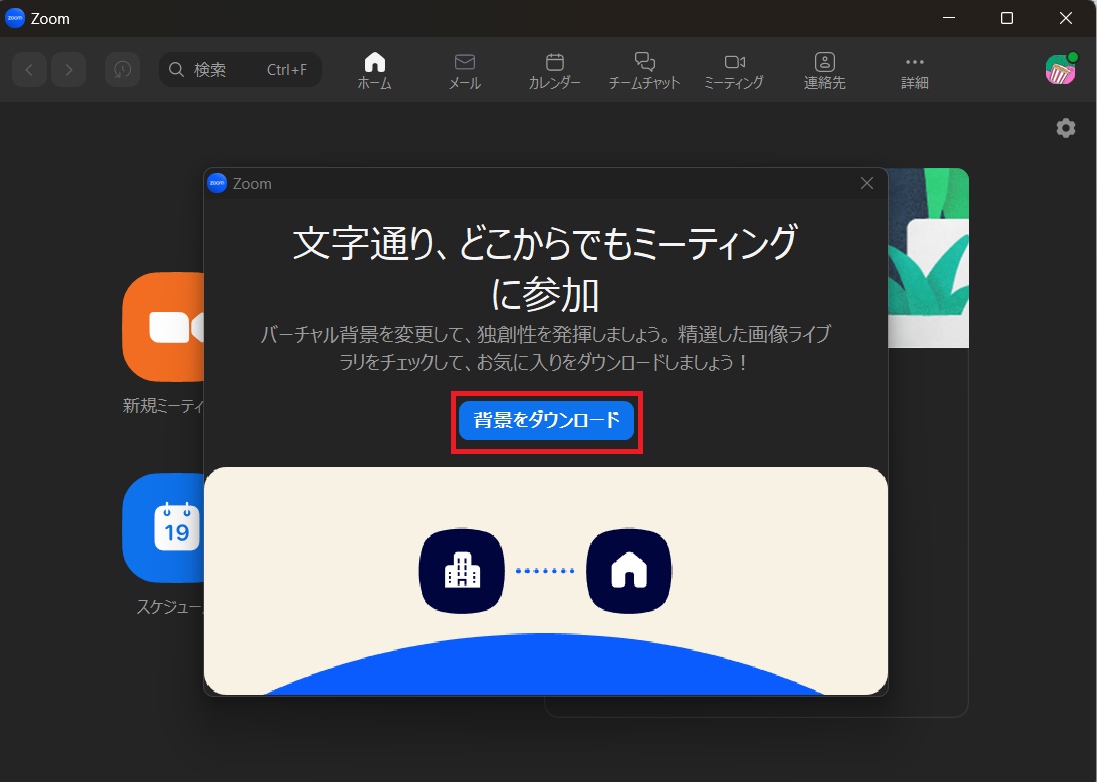Open チームチャット from the top bar
Viewport: 1097px width, 782px height.
coord(644,71)
